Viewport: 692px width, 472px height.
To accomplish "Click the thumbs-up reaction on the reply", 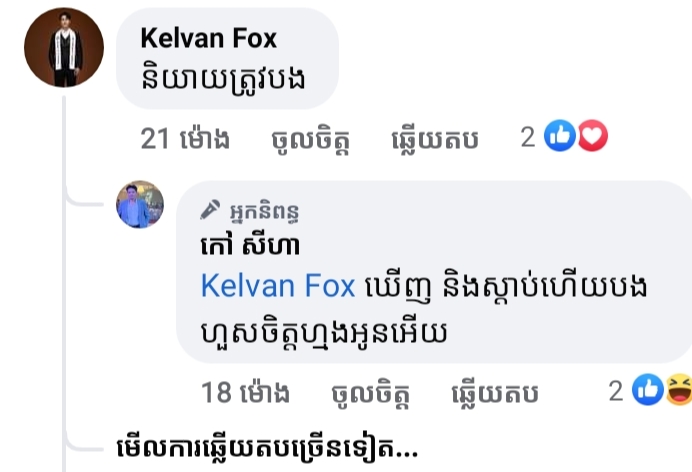I will pos(648,390).
